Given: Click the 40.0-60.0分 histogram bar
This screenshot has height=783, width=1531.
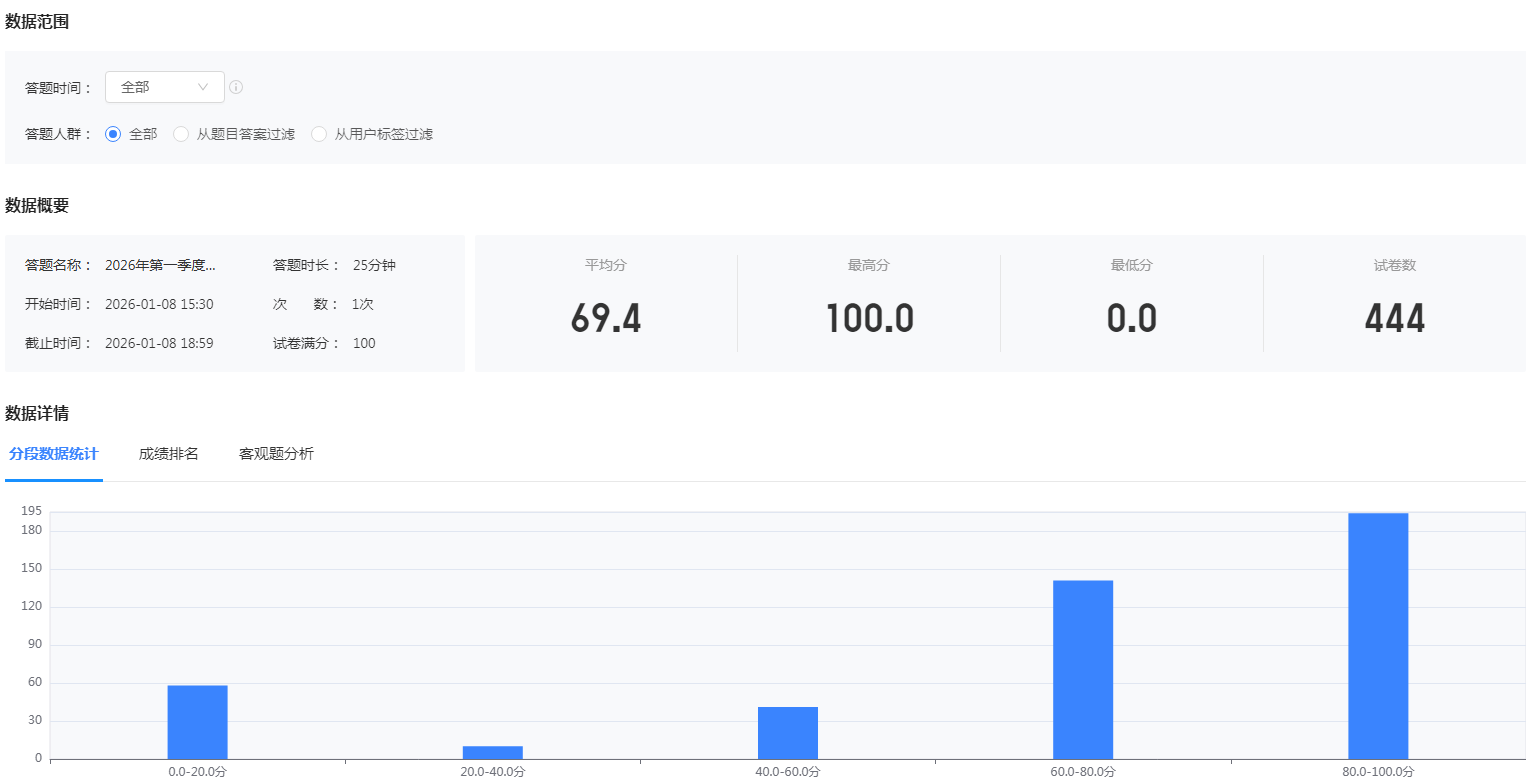Looking at the screenshot, I should (788, 733).
